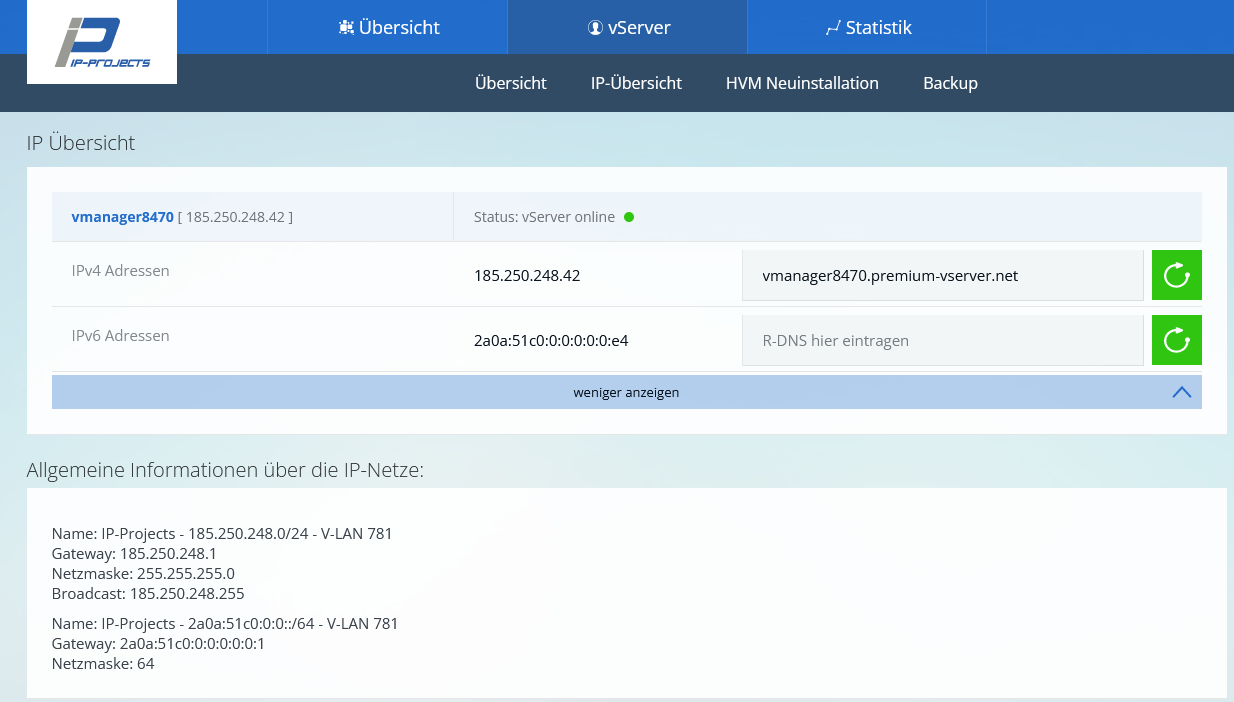Click the vmanager8470 server link
Screen dimensions: 1234x702
pos(123,216)
